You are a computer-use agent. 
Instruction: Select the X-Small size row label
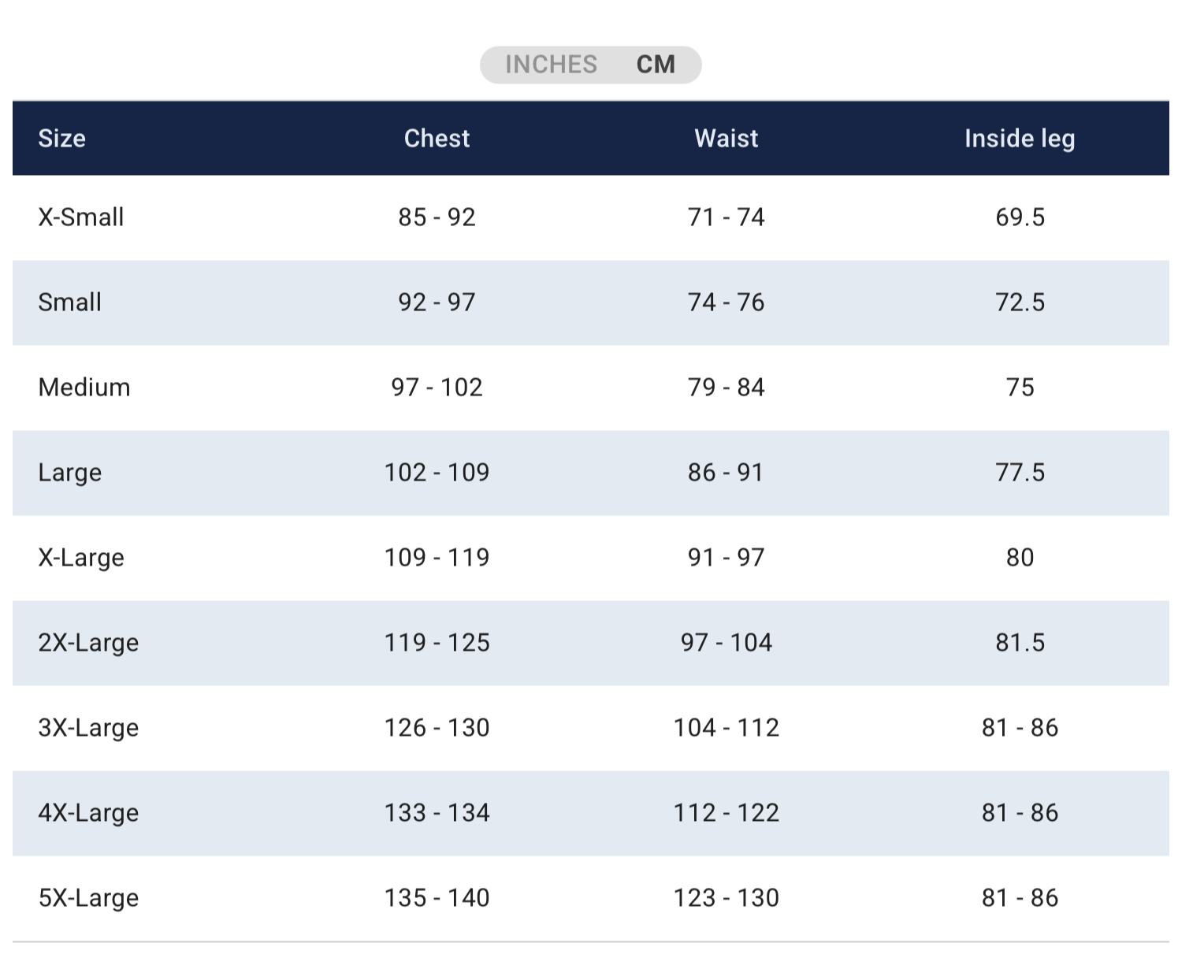[81, 217]
